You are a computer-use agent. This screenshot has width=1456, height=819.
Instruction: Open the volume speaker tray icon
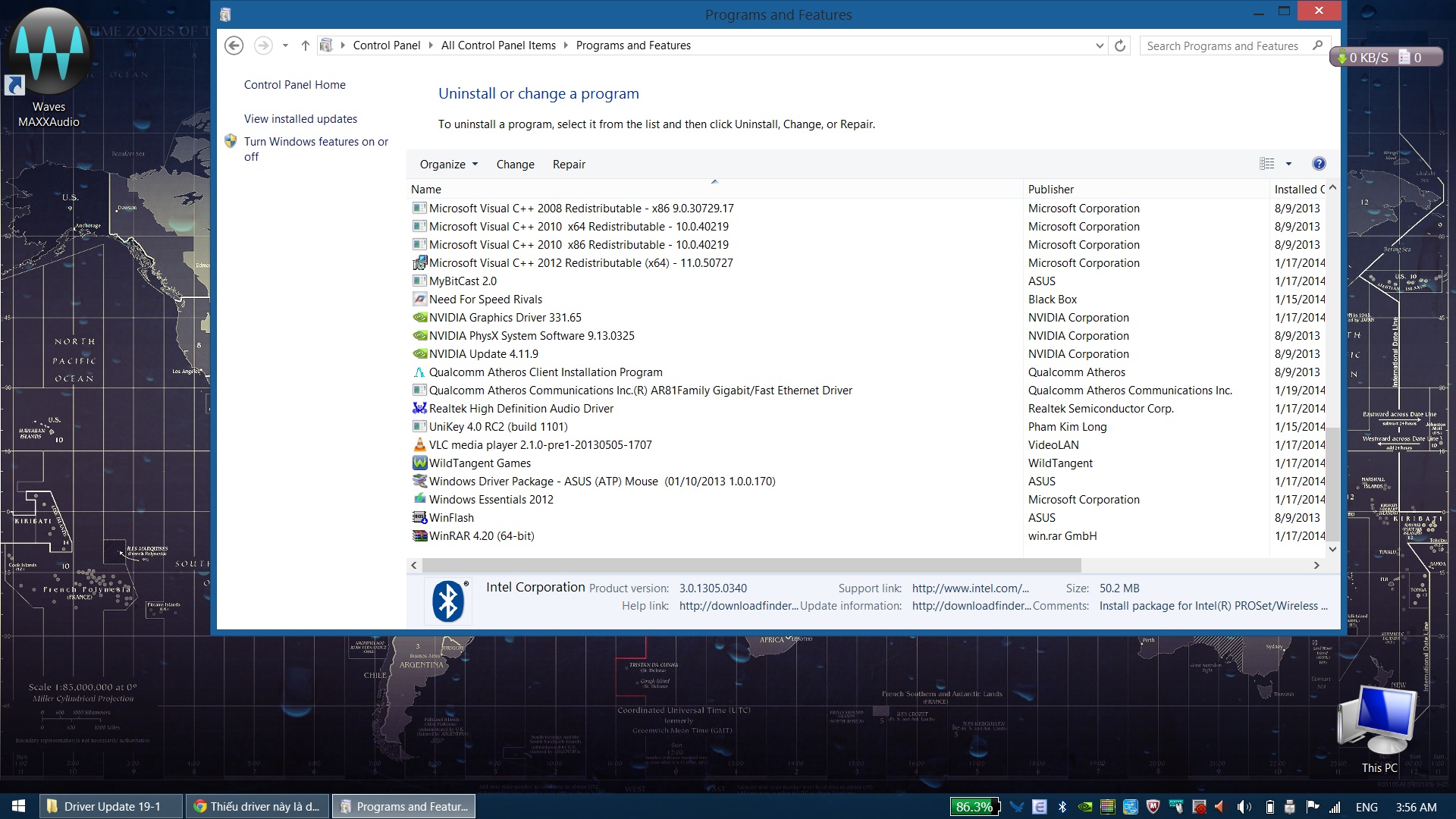(x=1244, y=807)
